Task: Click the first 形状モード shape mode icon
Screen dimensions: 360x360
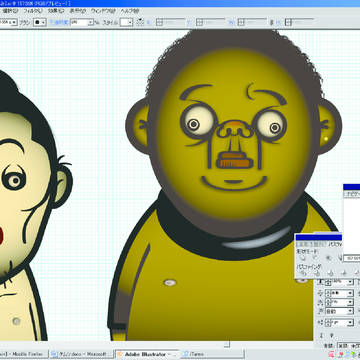Action: (x=303, y=258)
